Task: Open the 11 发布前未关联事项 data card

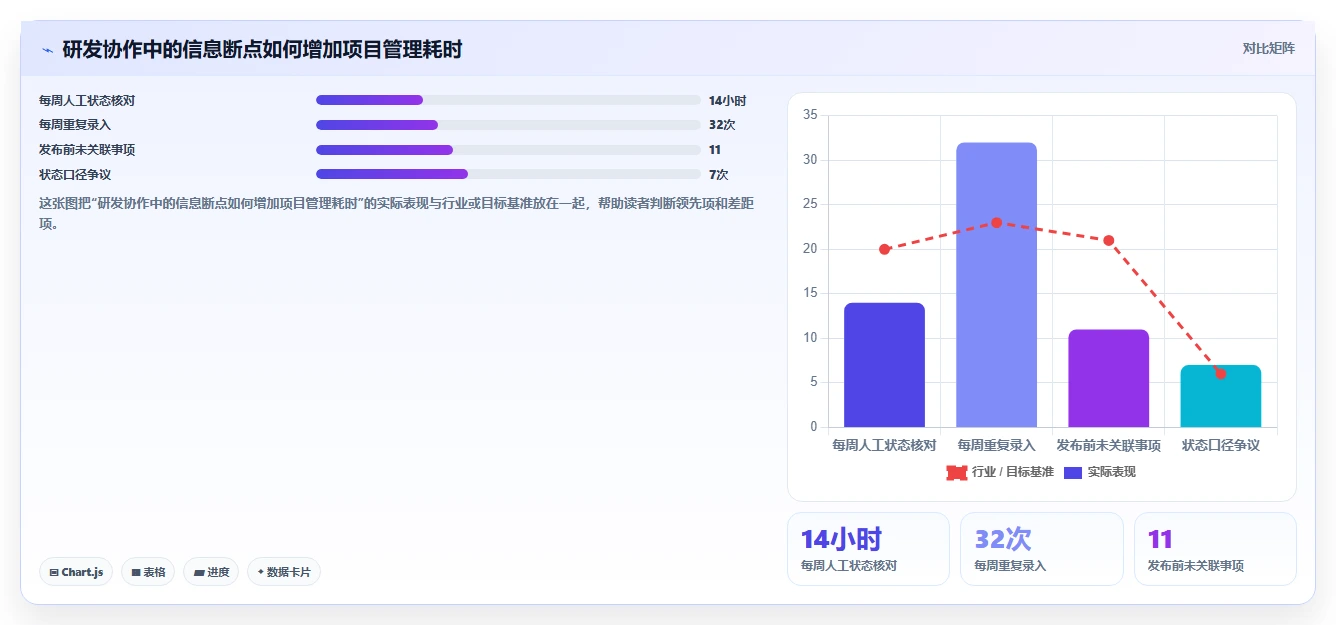Action: click(x=1215, y=549)
